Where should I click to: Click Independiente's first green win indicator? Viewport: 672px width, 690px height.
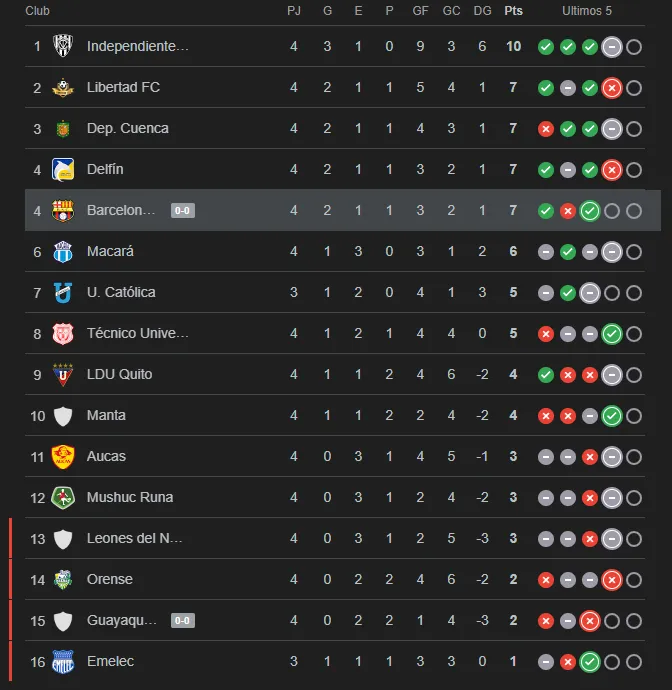tap(546, 46)
